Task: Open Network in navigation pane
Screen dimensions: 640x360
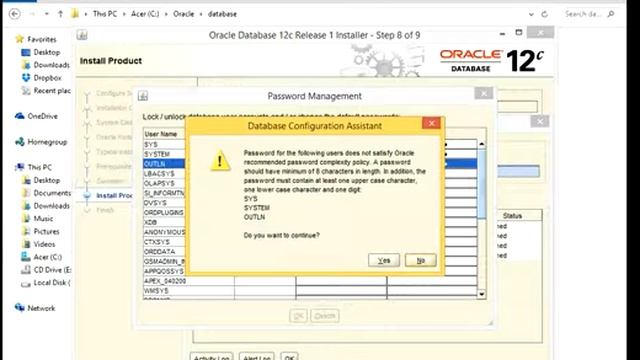Action: (x=35, y=308)
